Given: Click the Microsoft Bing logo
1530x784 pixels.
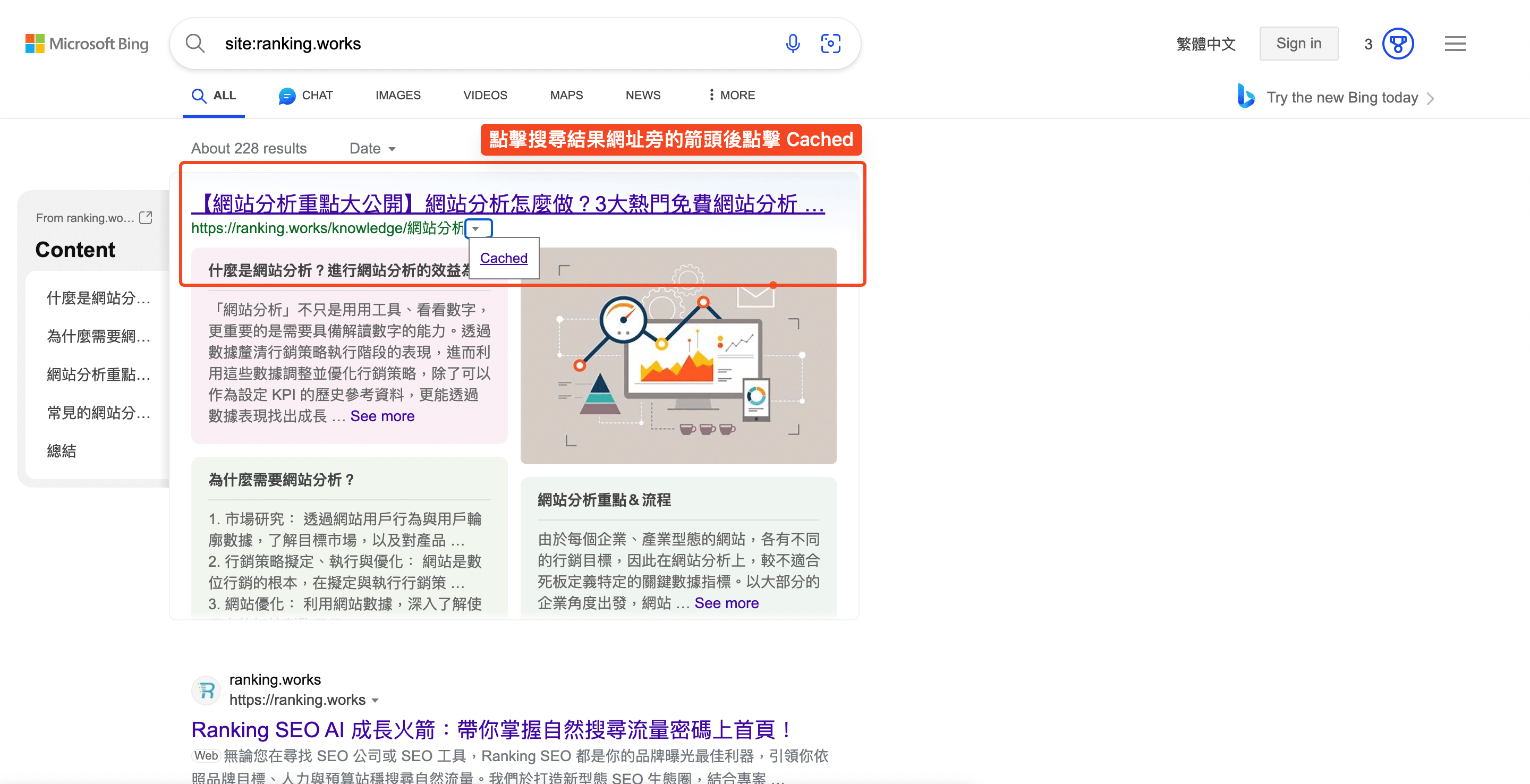Looking at the screenshot, I should click(x=87, y=44).
